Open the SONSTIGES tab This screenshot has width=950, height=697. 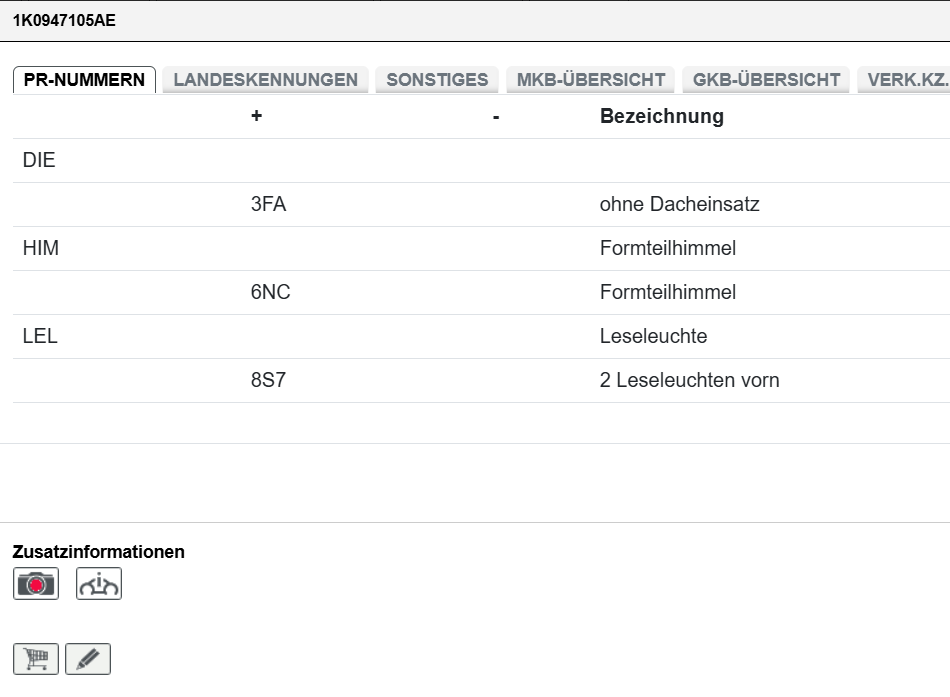coord(437,79)
